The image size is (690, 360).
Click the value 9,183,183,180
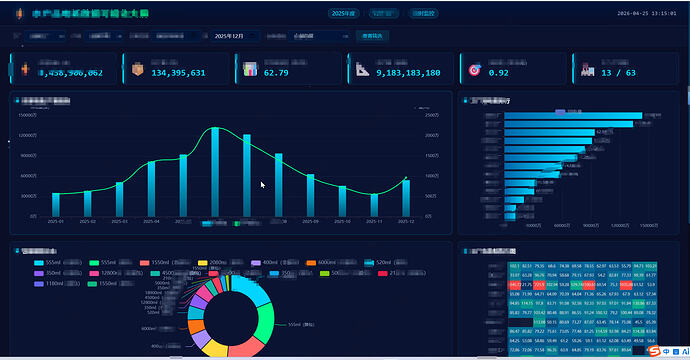(x=408, y=73)
